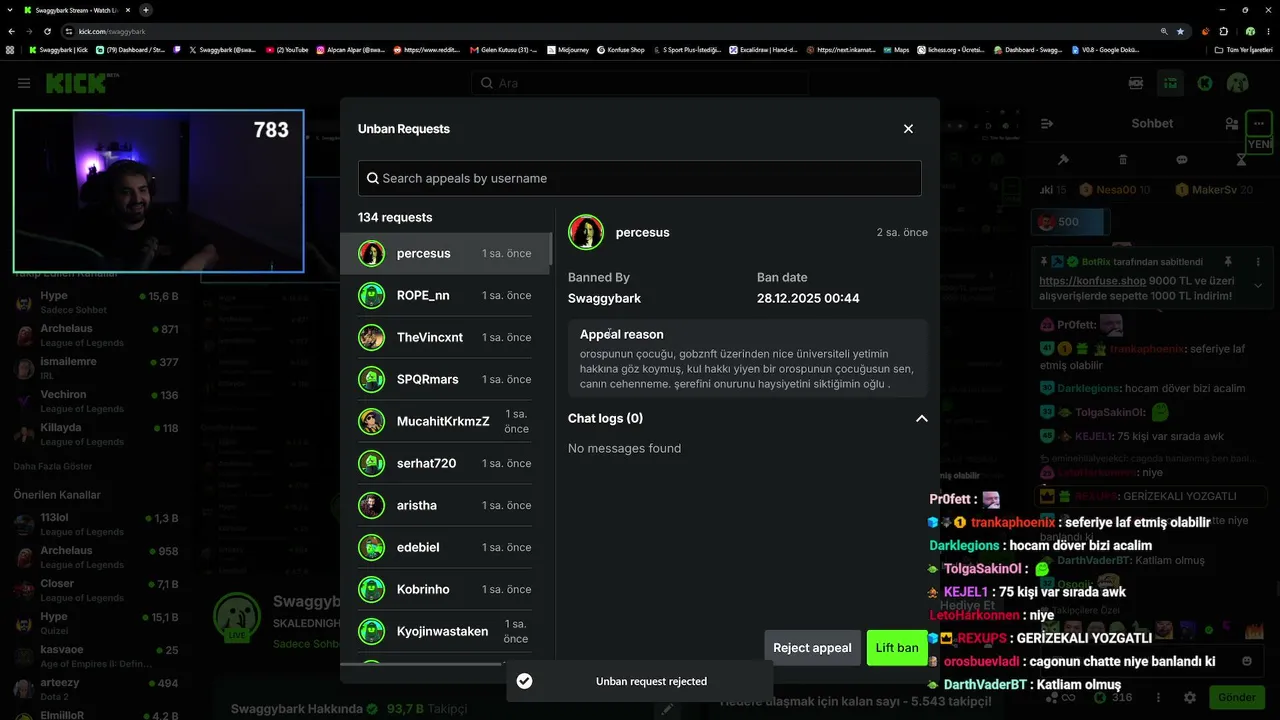Viewport: 1280px width, 720px height.
Task: Click Reject appeal button
Action: [x=812, y=648]
